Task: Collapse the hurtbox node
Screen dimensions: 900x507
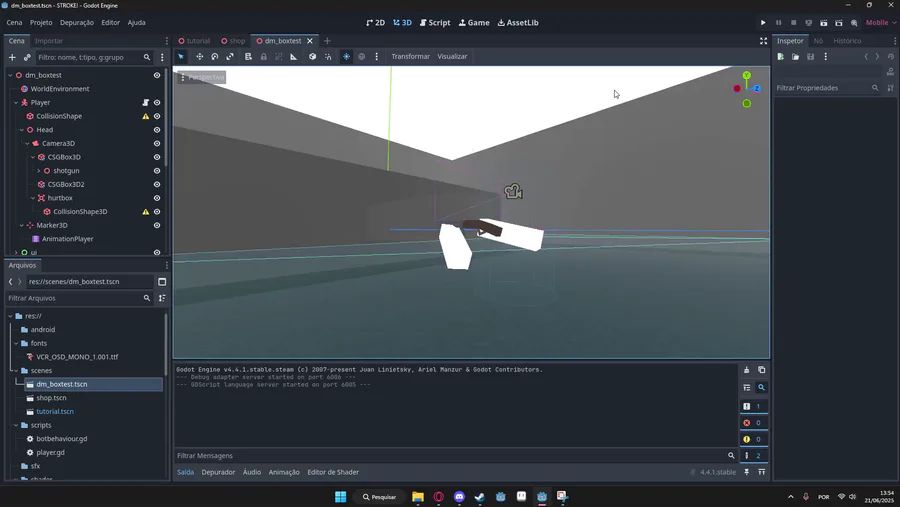Action: click(x=33, y=198)
